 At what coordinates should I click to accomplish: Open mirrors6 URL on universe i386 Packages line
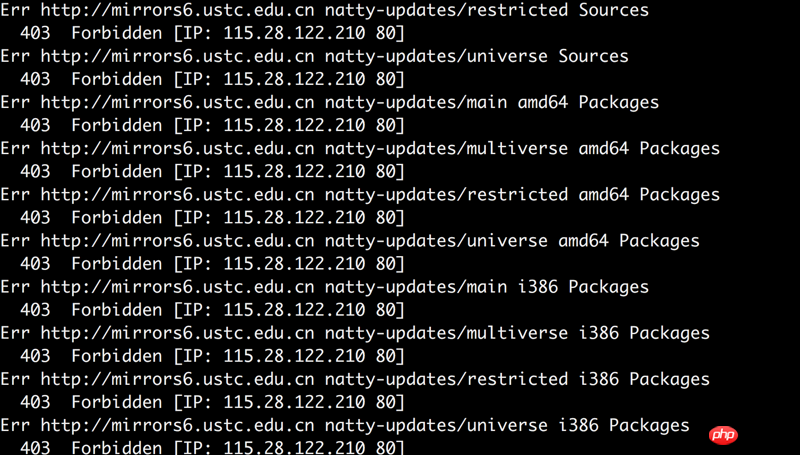point(178,425)
